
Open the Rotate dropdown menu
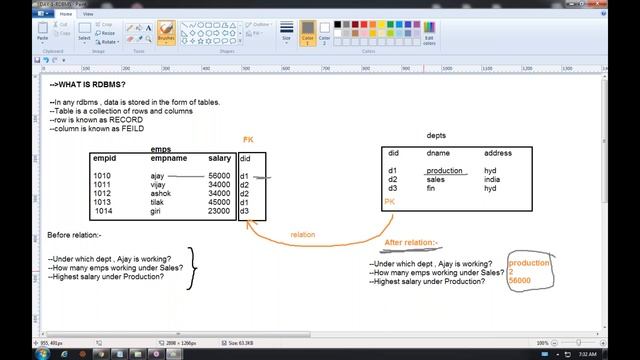tap(107, 42)
